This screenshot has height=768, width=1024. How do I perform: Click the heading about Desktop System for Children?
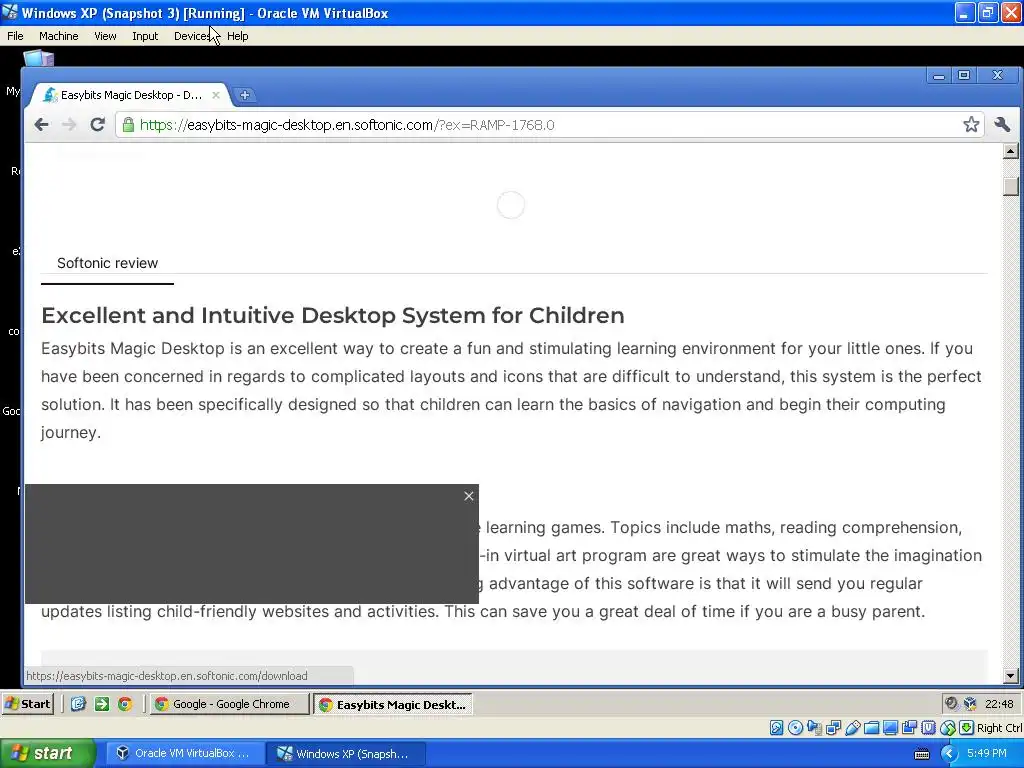coord(332,315)
